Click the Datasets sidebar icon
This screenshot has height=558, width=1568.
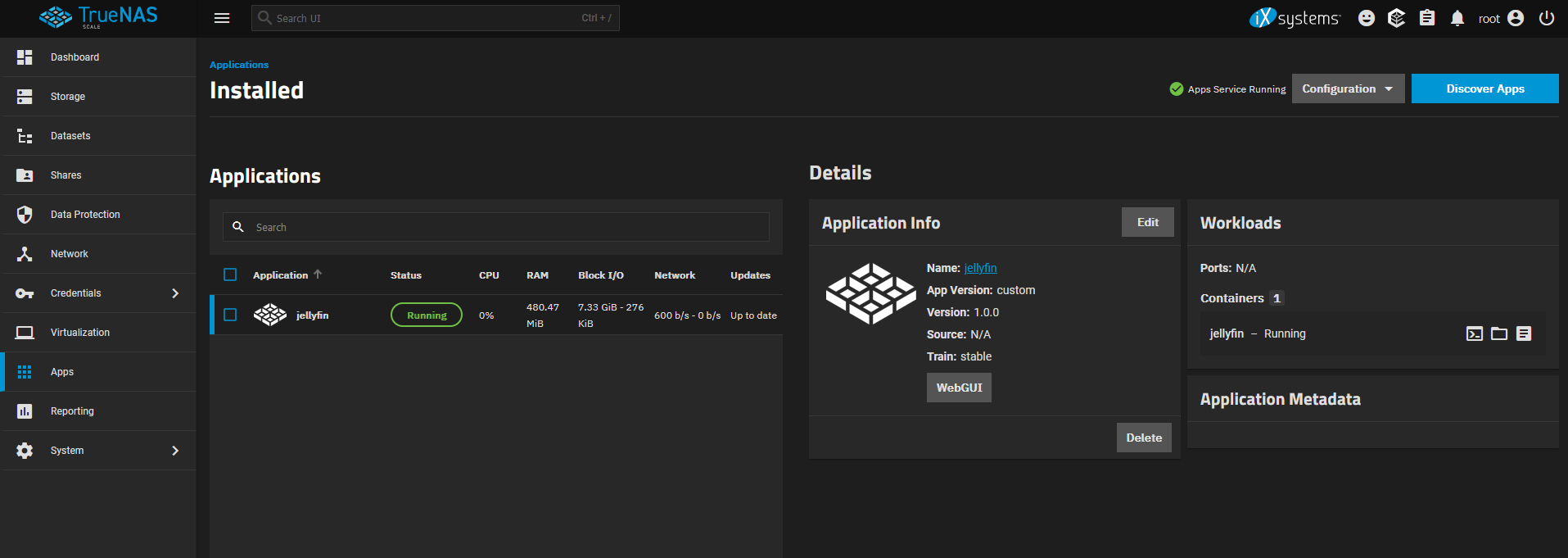coord(25,136)
